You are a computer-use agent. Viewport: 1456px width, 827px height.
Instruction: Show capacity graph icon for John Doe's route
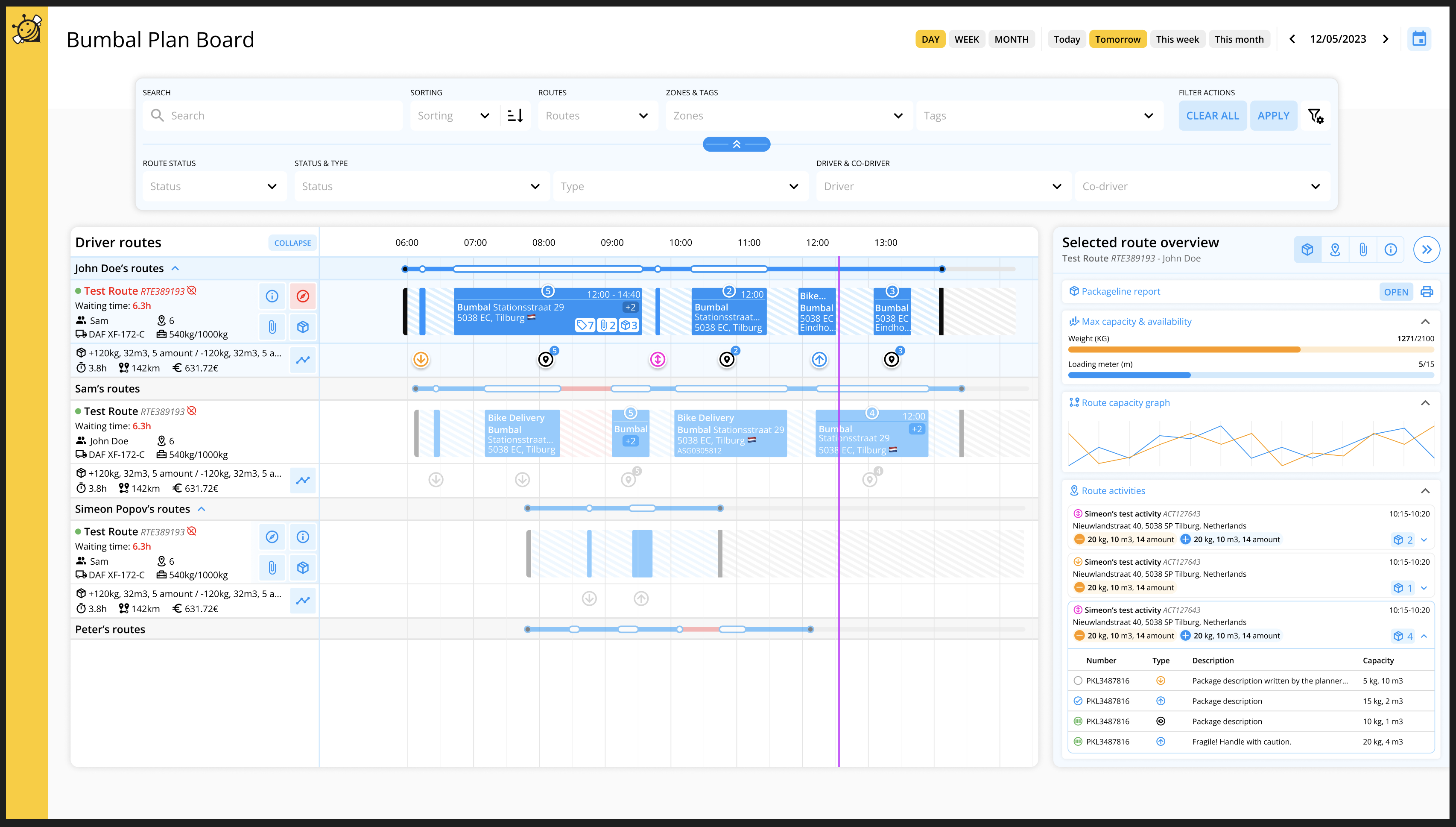[303, 360]
